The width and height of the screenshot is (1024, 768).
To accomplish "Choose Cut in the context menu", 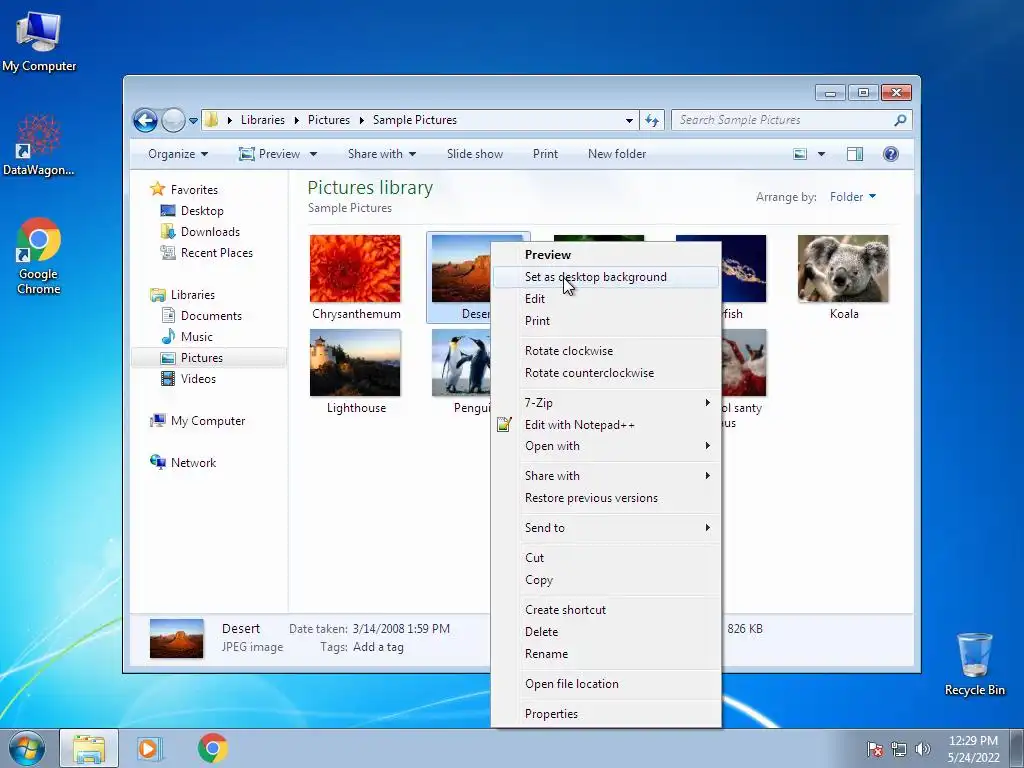I will pyautogui.click(x=606, y=558).
